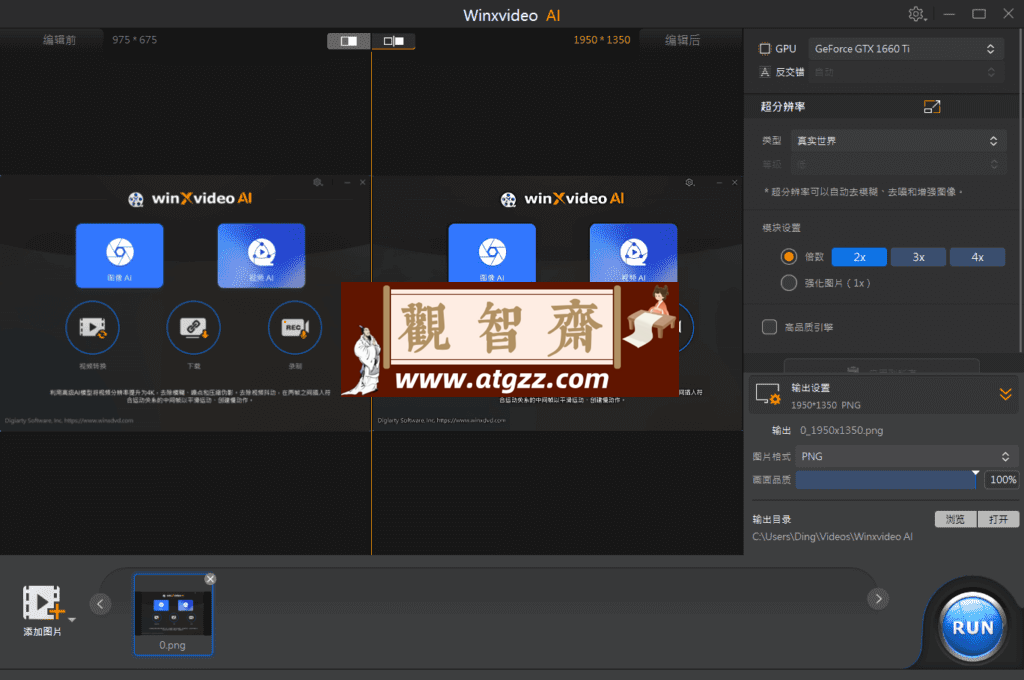The height and width of the screenshot is (680, 1024).
Task: Click the 1950 * 1350 output resolution
Action: [602, 40]
